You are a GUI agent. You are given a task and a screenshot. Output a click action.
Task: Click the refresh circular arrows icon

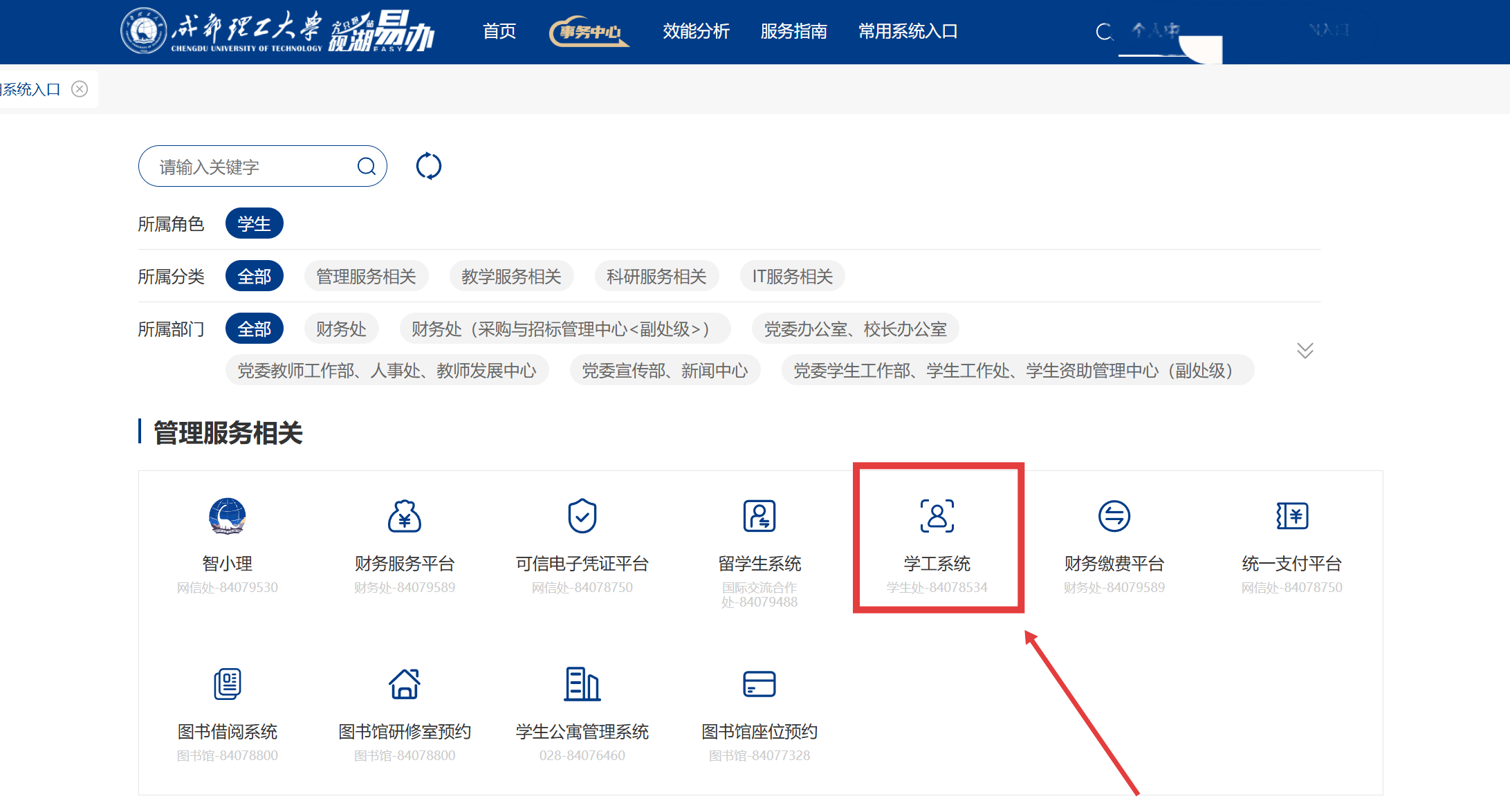pos(429,166)
